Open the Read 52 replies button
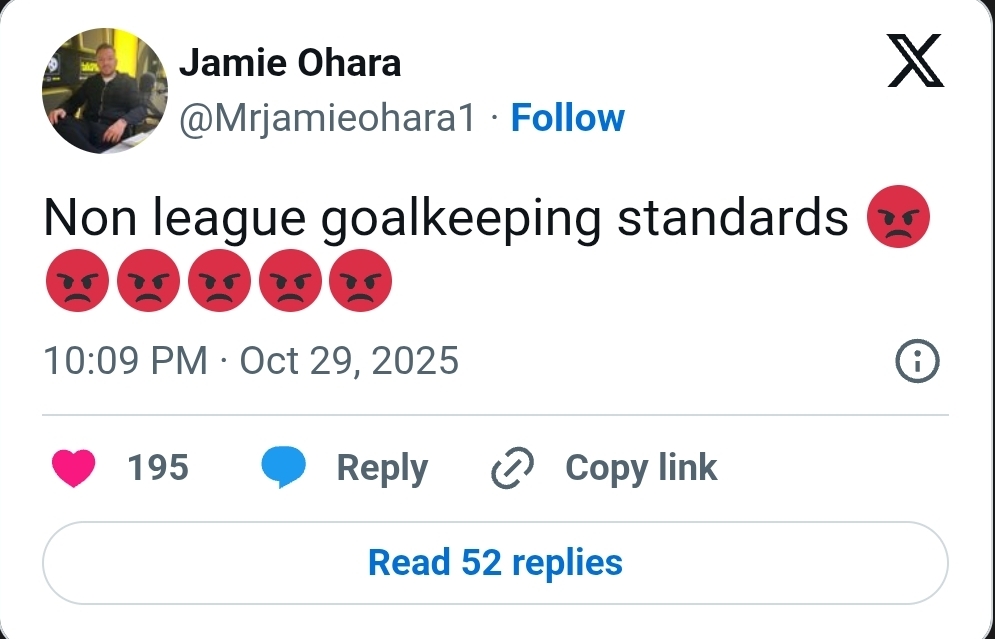995x639 pixels. pyautogui.click(x=495, y=562)
